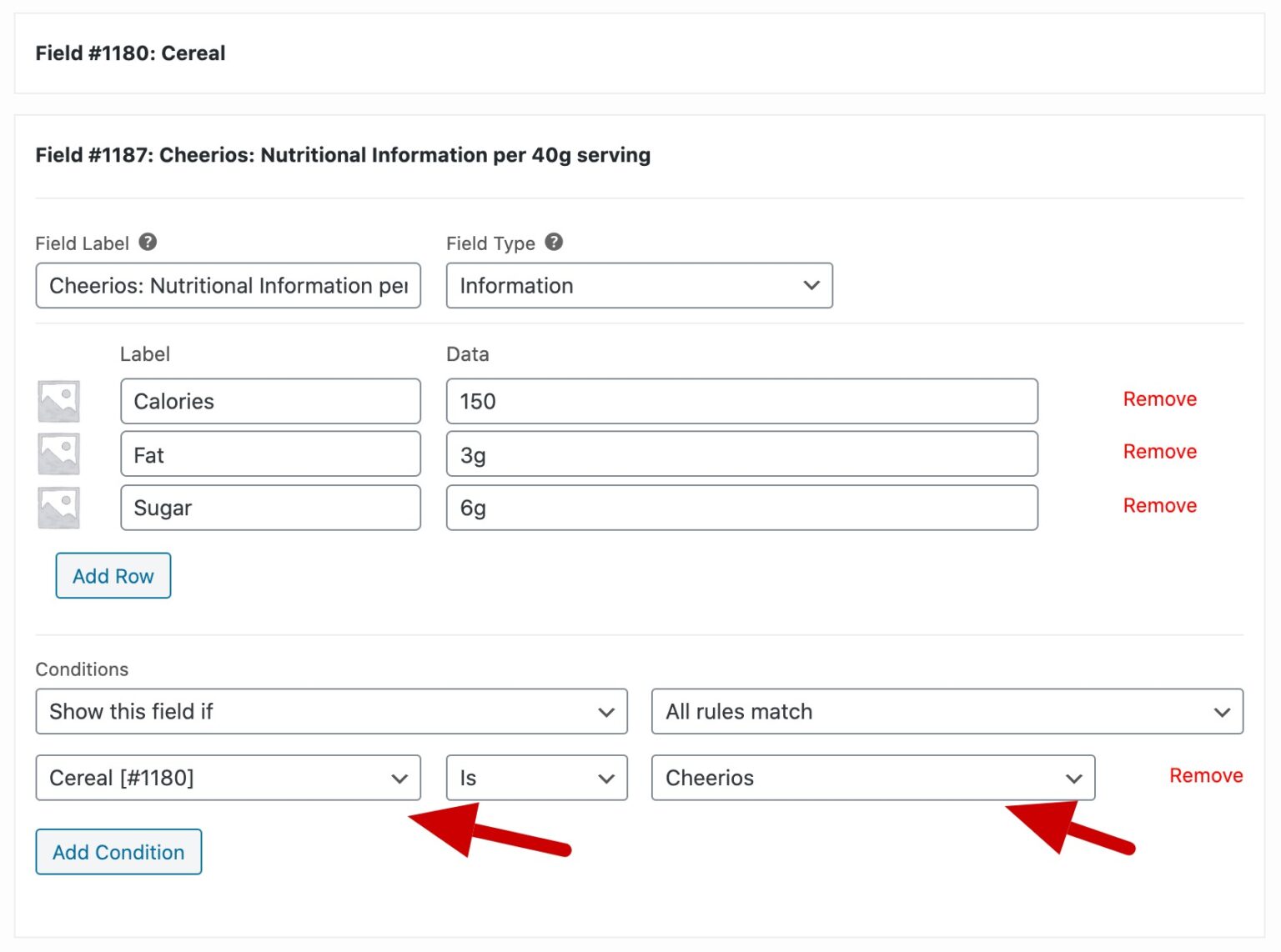Remove the Fat row
1281x952 pixels.
(1159, 452)
